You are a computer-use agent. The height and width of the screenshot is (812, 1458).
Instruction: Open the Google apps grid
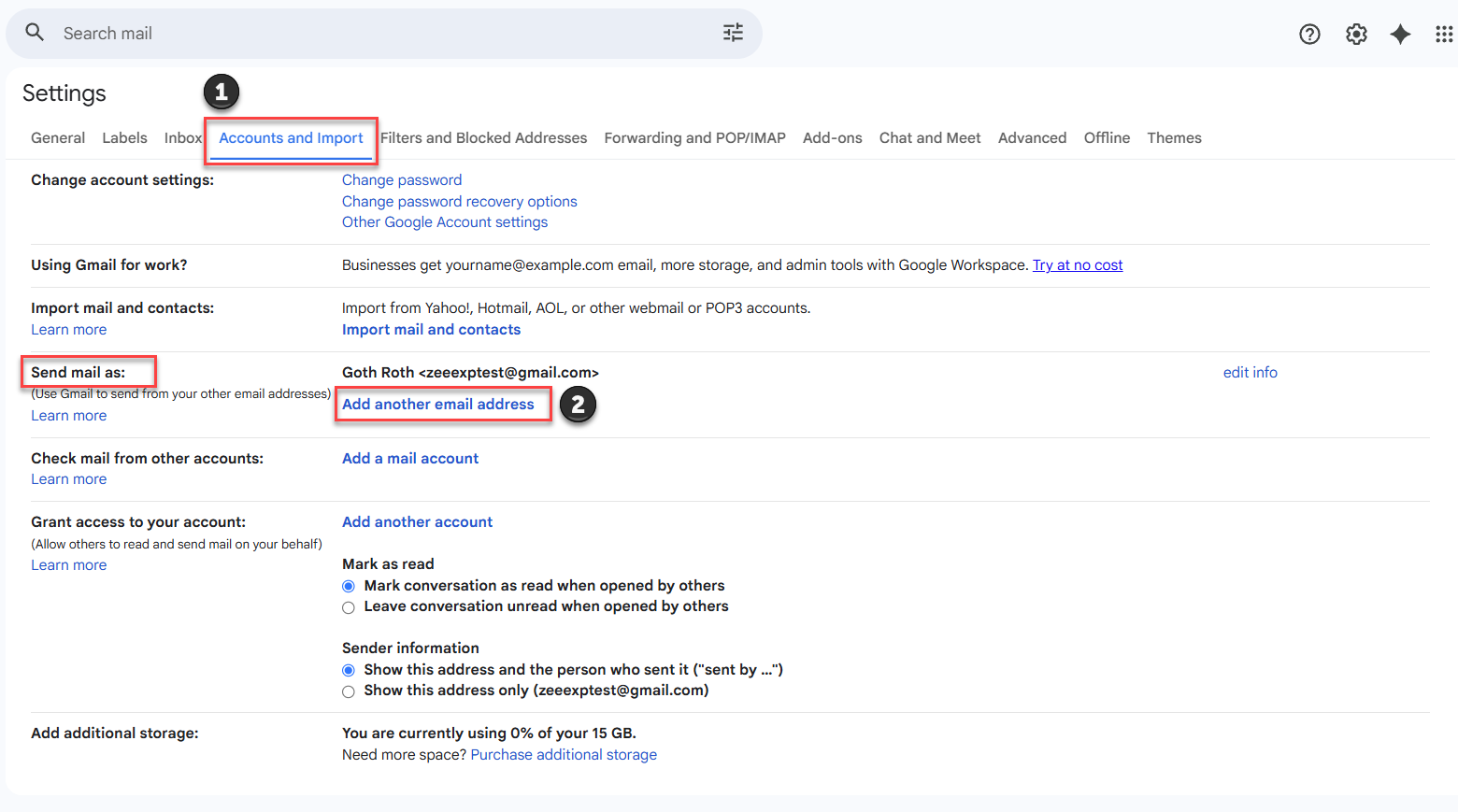(1443, 35)
